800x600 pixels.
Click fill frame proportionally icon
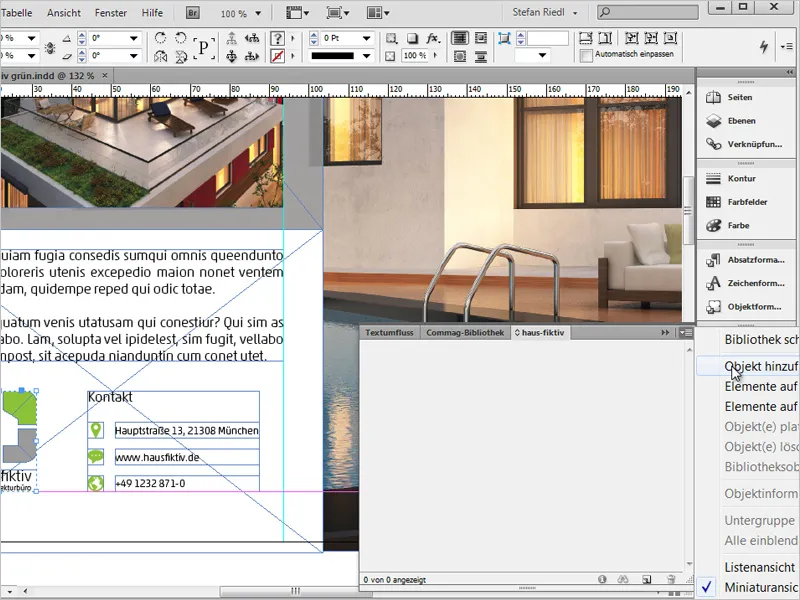585,38
